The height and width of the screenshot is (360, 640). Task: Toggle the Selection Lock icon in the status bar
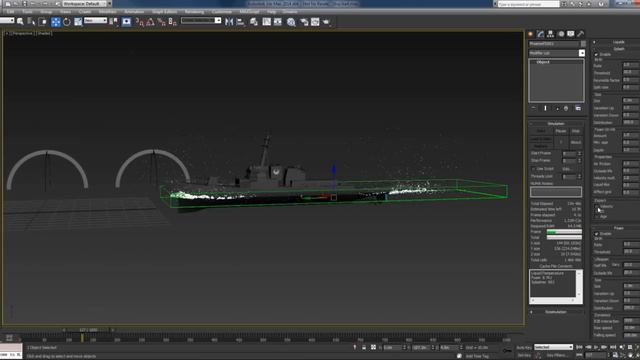click(x=364, y=347)
